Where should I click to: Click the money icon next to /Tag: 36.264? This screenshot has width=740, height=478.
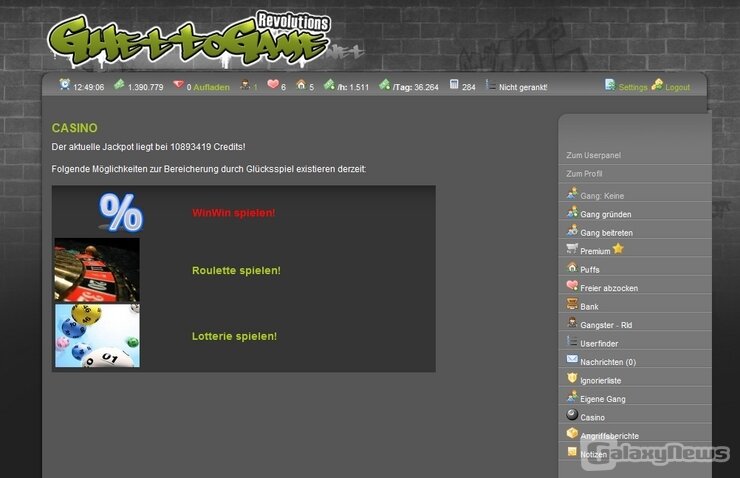coord(385,84)
